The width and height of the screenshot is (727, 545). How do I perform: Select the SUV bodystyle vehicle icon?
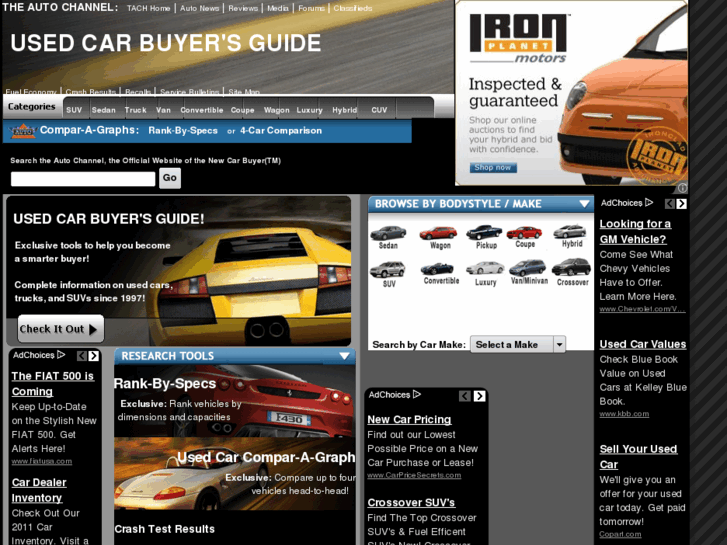point(388,269)
